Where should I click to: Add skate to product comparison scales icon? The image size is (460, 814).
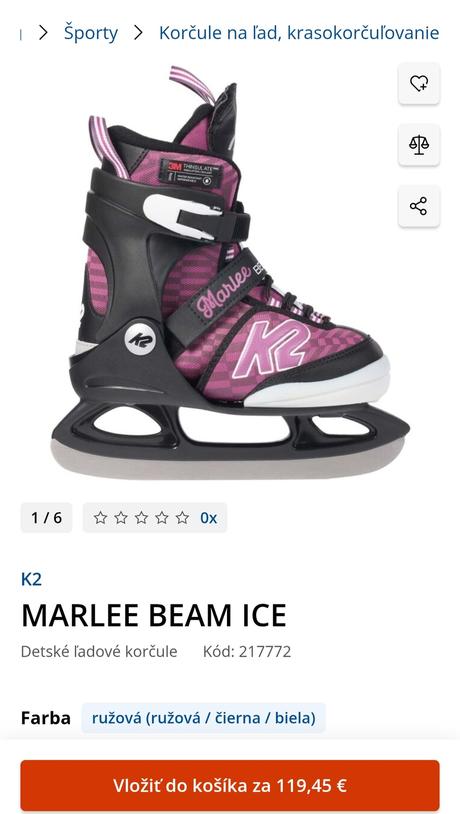[x=419, y=145]
